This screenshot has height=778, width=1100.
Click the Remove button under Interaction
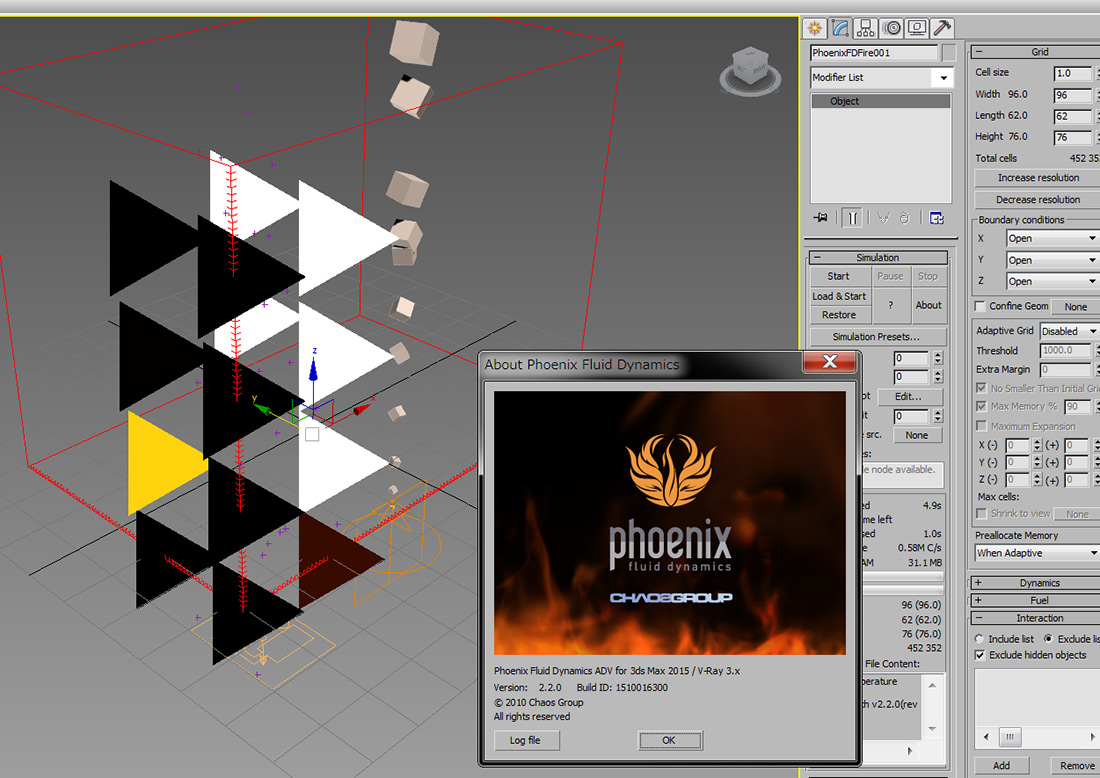click(x=1077, y=765)
